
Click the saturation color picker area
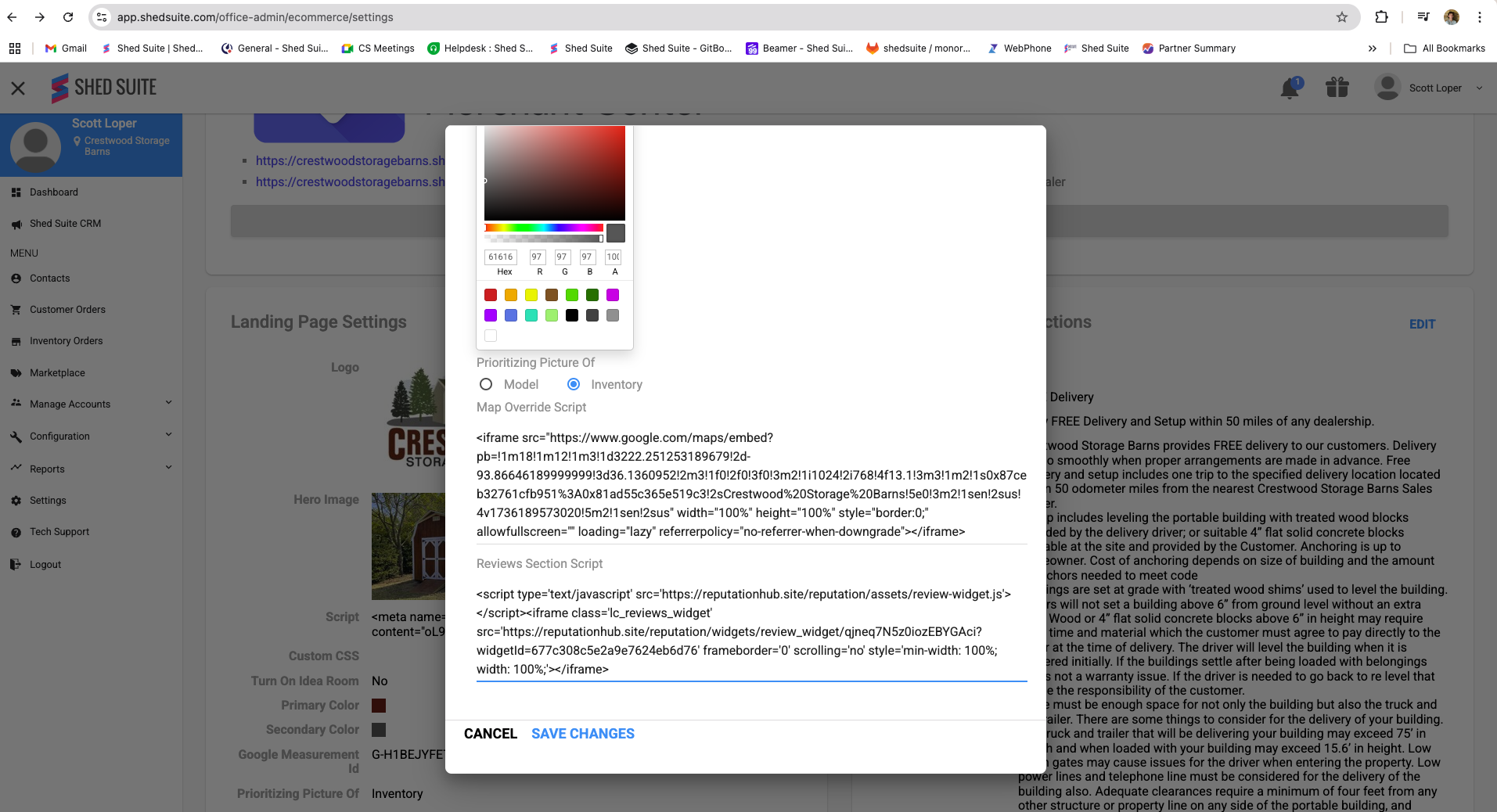(555, 173)
